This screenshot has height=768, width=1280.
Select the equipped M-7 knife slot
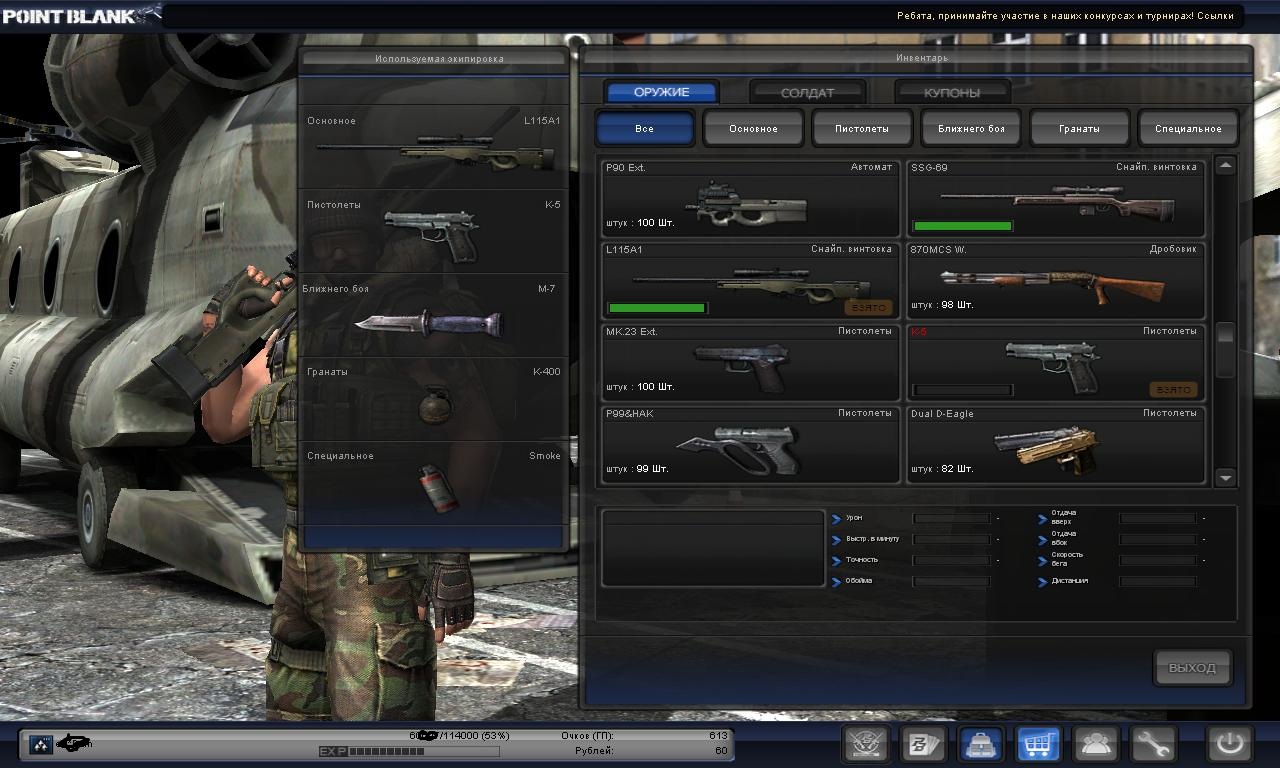pyautogui.click(x=434, y=315)
